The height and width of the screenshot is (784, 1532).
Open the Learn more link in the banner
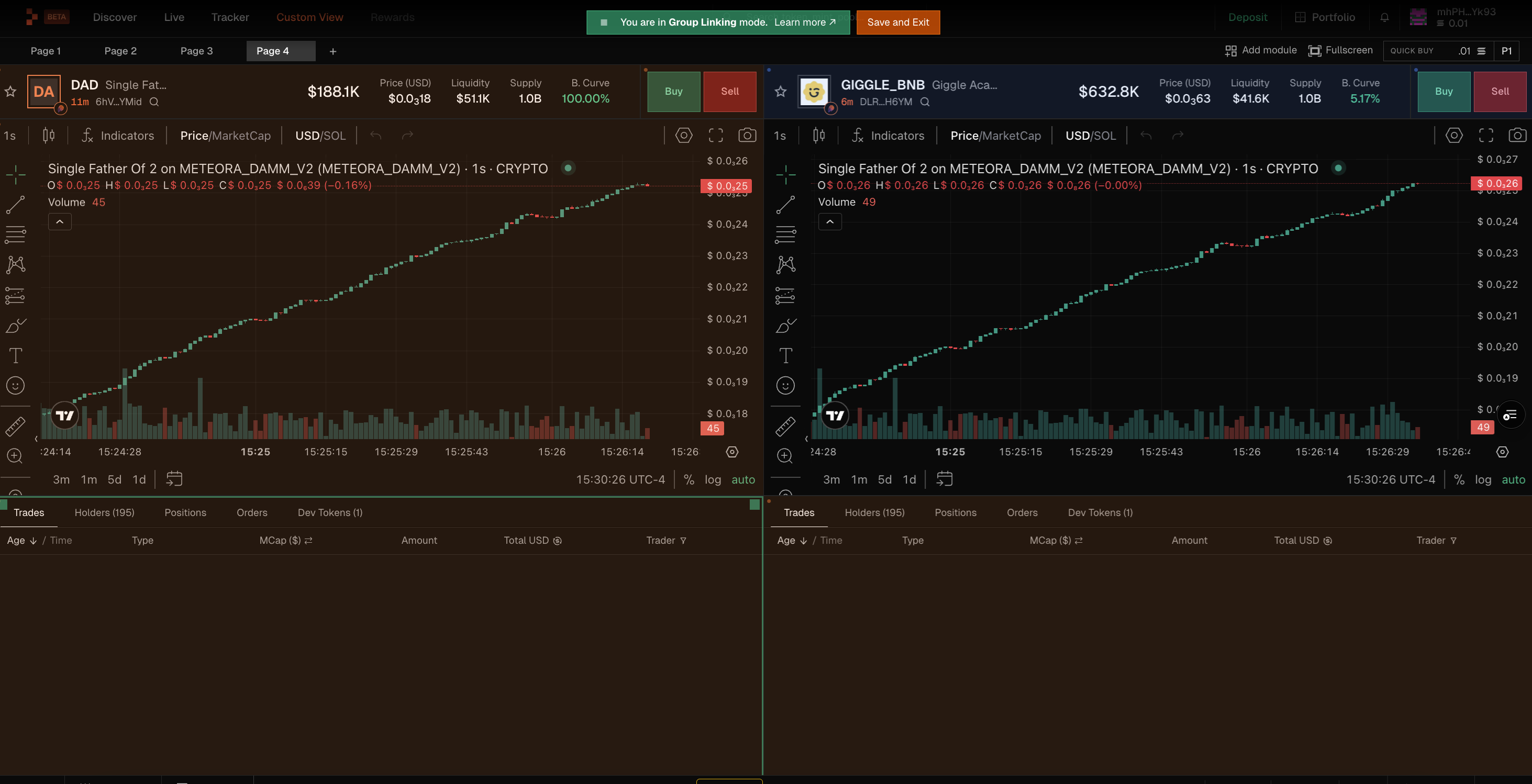point(805,22)
